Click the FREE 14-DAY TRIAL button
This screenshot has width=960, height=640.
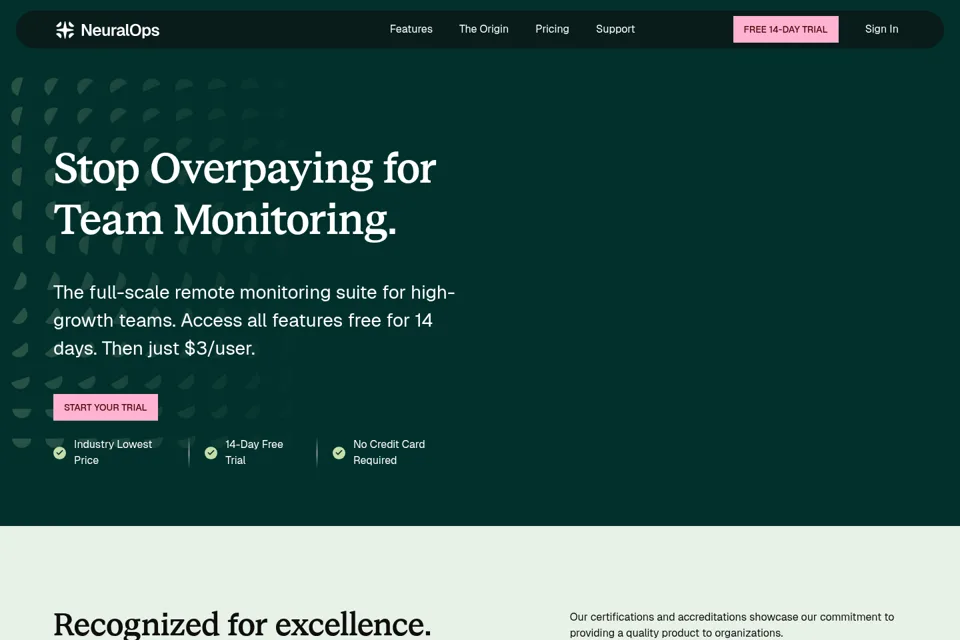pyautogui.click(x=786, y=29)
